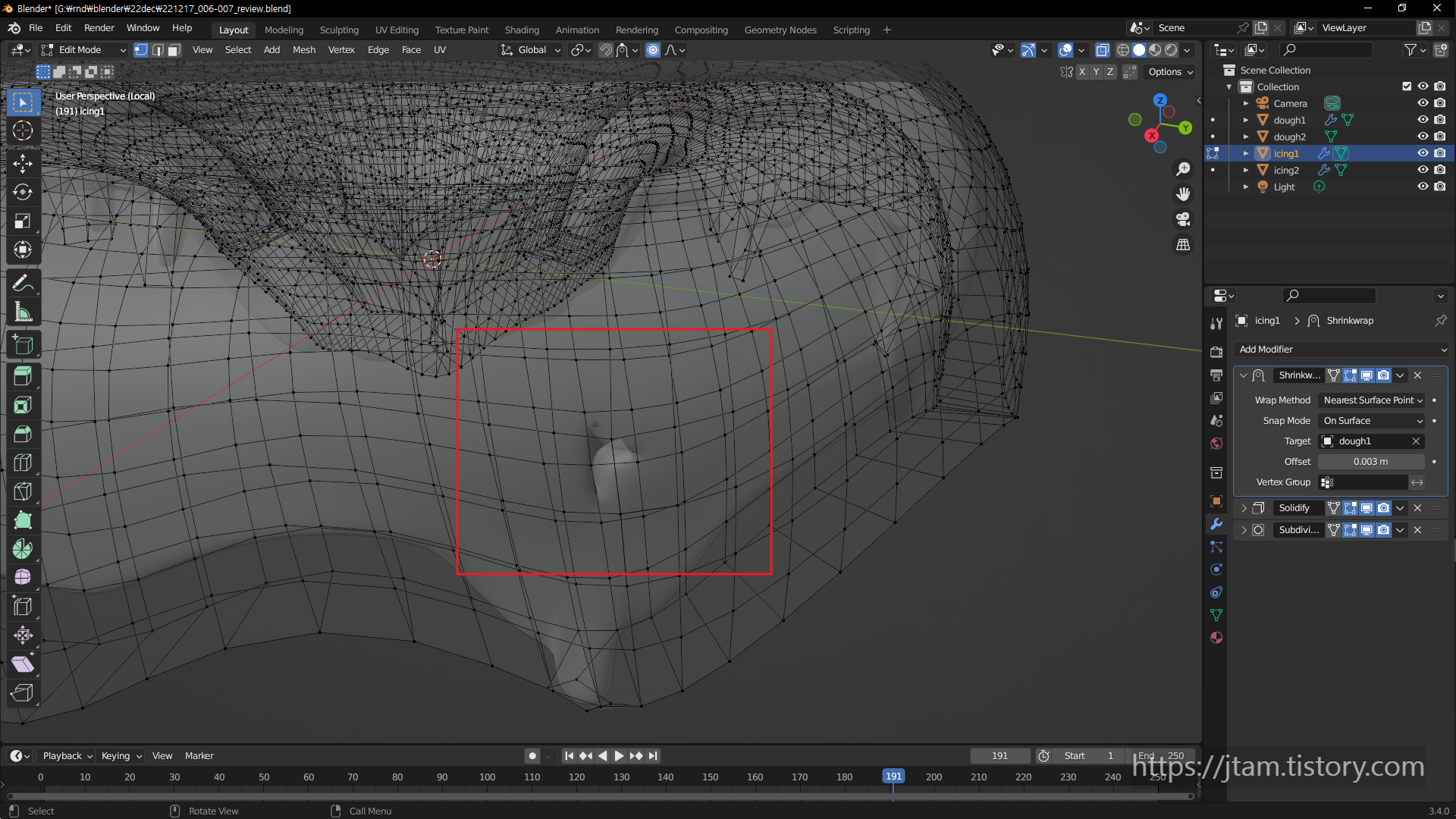Click the Offset value field
Screen dimensions: 1456x819
click(1370, 462)
